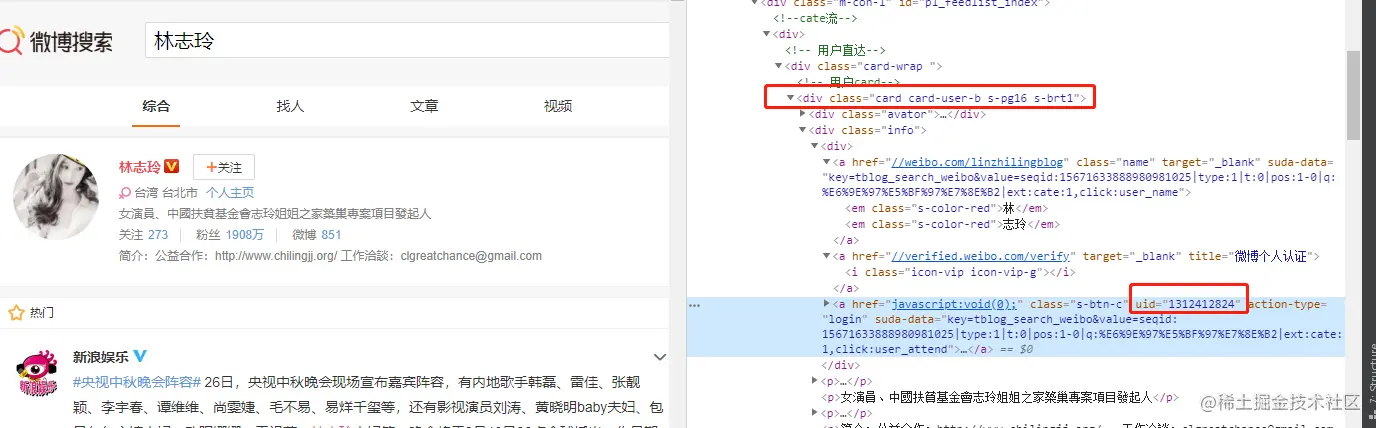Image resolution: width=1376 pixels, height=428 pixels.
Task: Select the i class icon-vip icon-vip-g element
Action: click(962, 272)
